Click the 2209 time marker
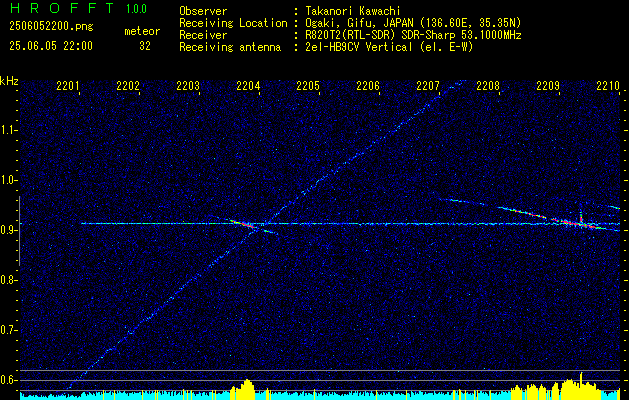 (548, 86)
